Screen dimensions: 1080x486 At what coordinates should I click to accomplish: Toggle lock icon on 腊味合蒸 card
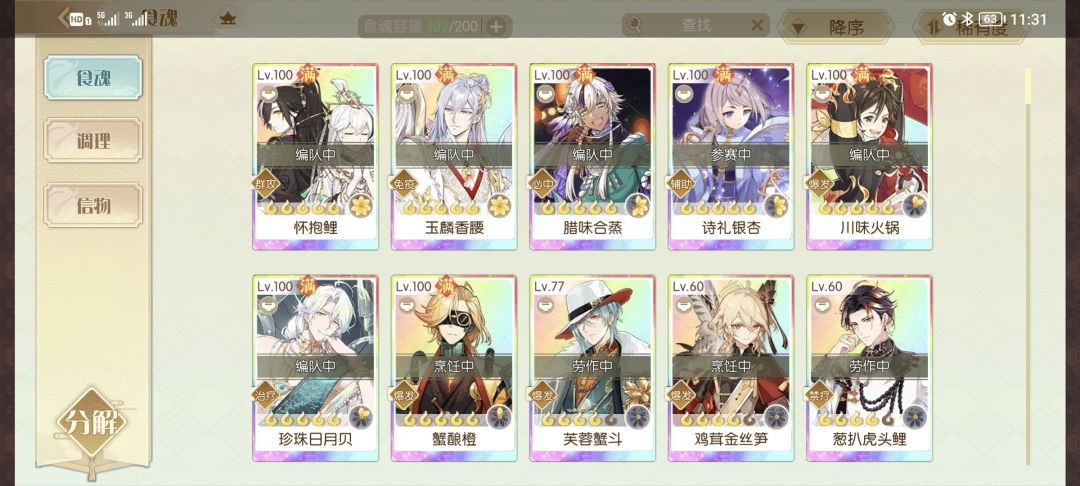[x=546, y=92]
